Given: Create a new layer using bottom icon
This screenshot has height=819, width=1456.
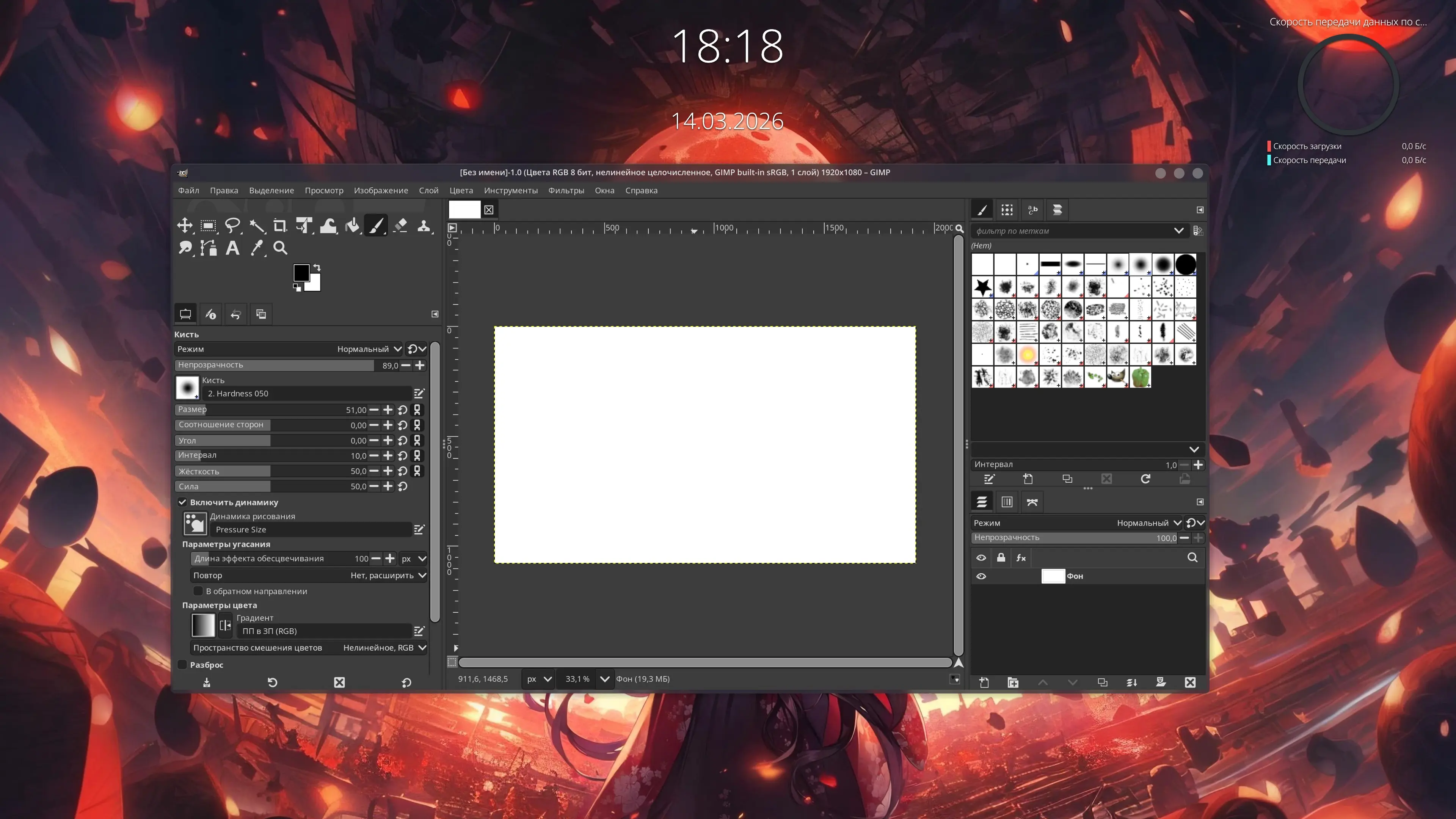Looking at the screenshot, I should pyautogui.click(x=984, y=682).
